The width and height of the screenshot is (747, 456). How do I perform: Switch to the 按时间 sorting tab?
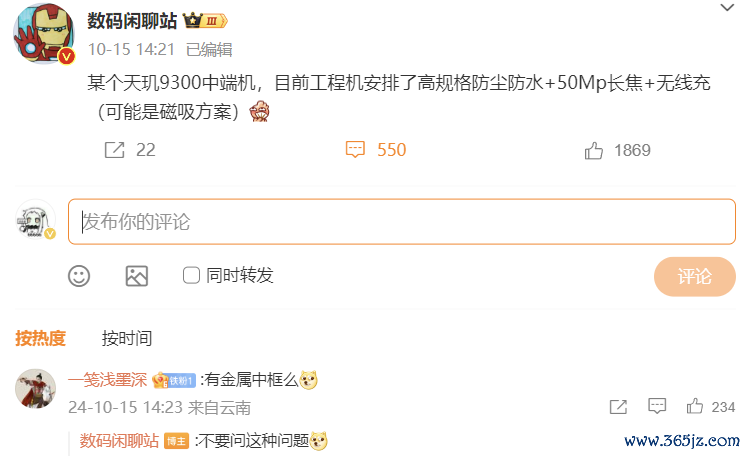click(x=127, y=338)
